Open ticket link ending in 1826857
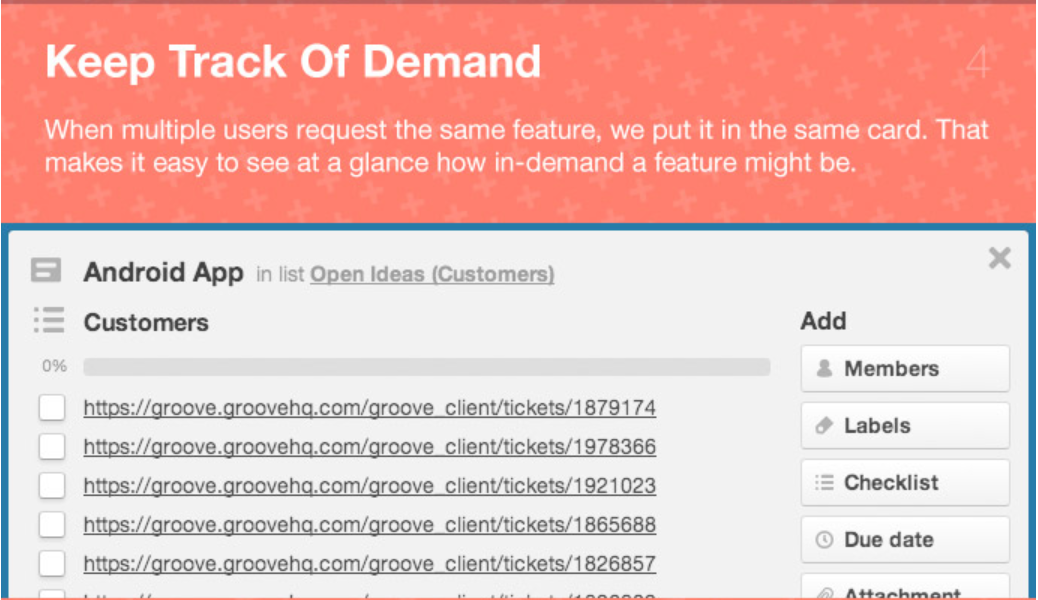The width and height of the screenshot is (1038, 600). [x=369, y=564]
